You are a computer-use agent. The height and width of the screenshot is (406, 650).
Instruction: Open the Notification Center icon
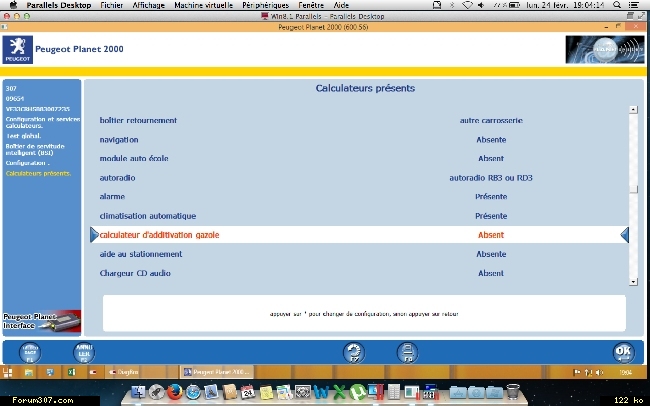pos(633,5)
